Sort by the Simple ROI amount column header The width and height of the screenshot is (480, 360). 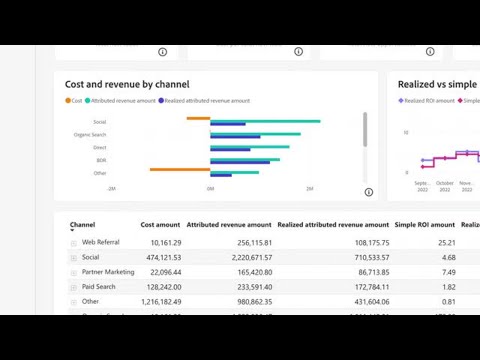[425, 225]
